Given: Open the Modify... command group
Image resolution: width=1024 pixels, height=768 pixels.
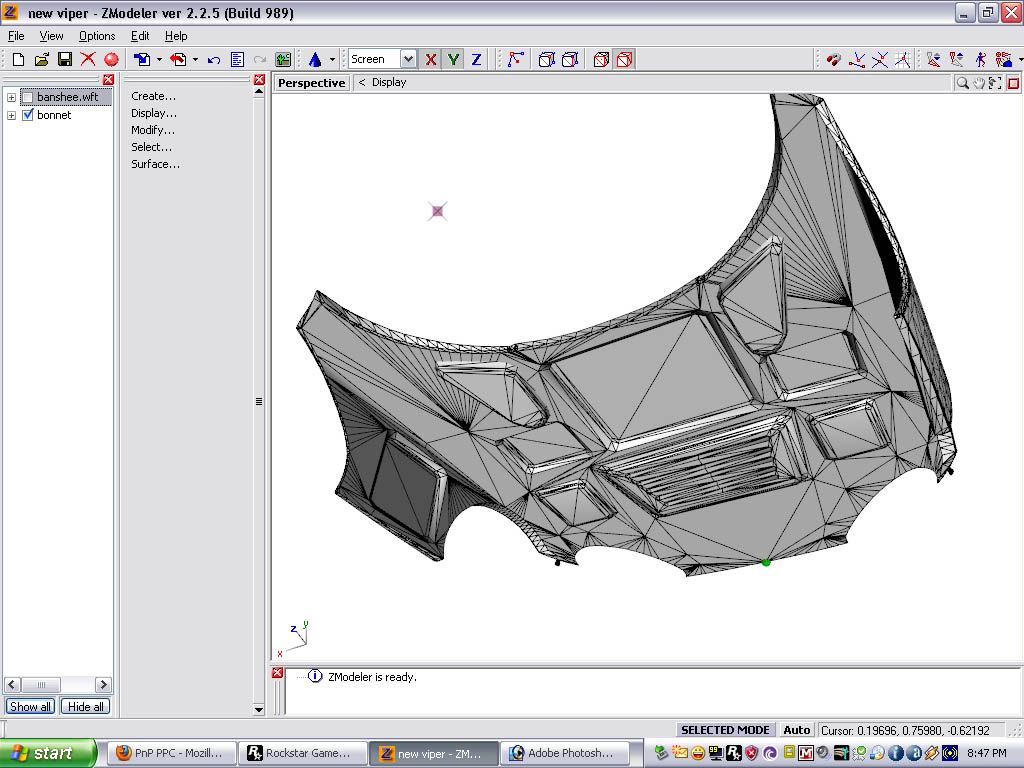Looking at the screenshot, I should click(x=153, y=130).
